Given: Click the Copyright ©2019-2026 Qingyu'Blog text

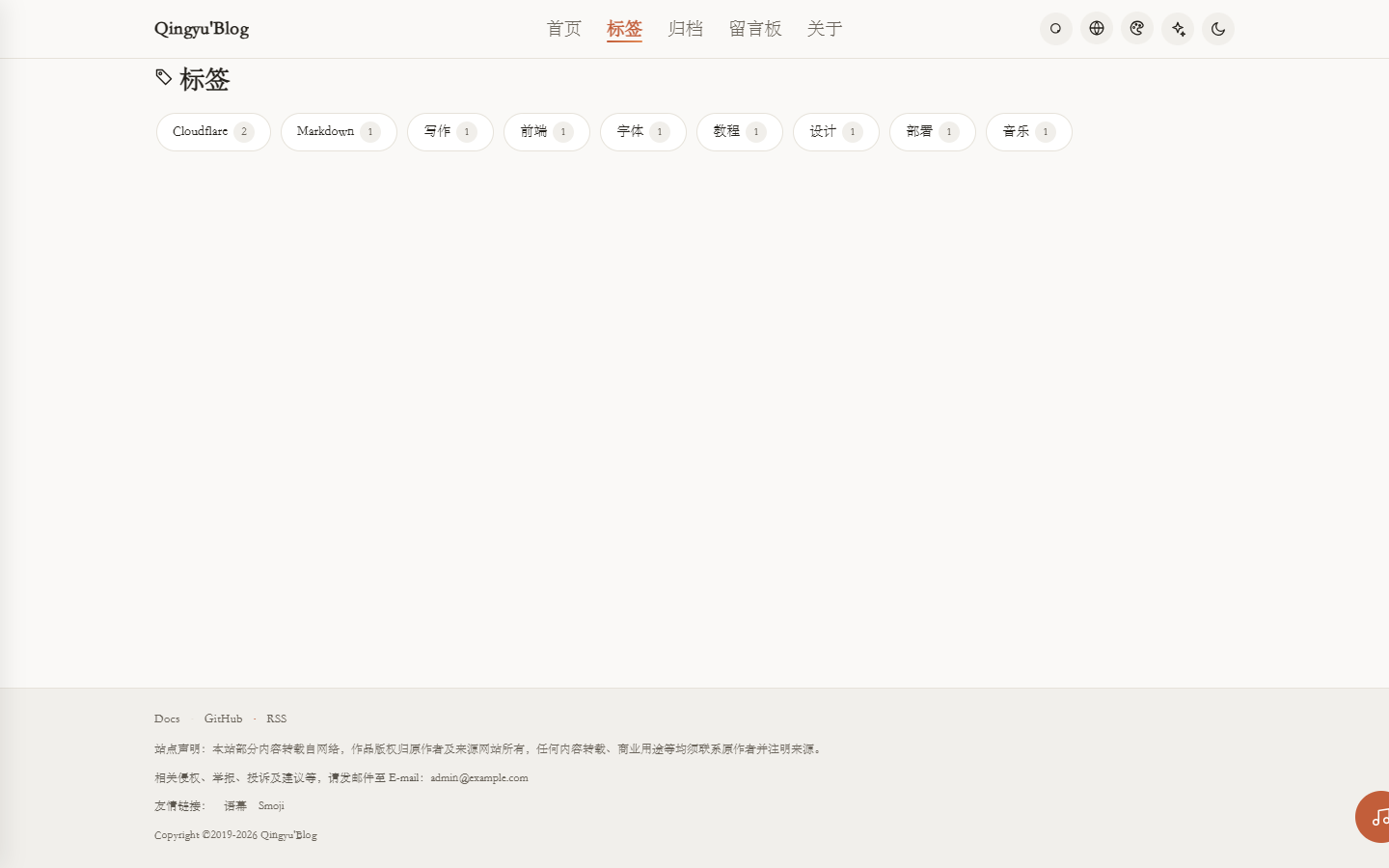Looking at the screenshot, I should coord(235,835).
